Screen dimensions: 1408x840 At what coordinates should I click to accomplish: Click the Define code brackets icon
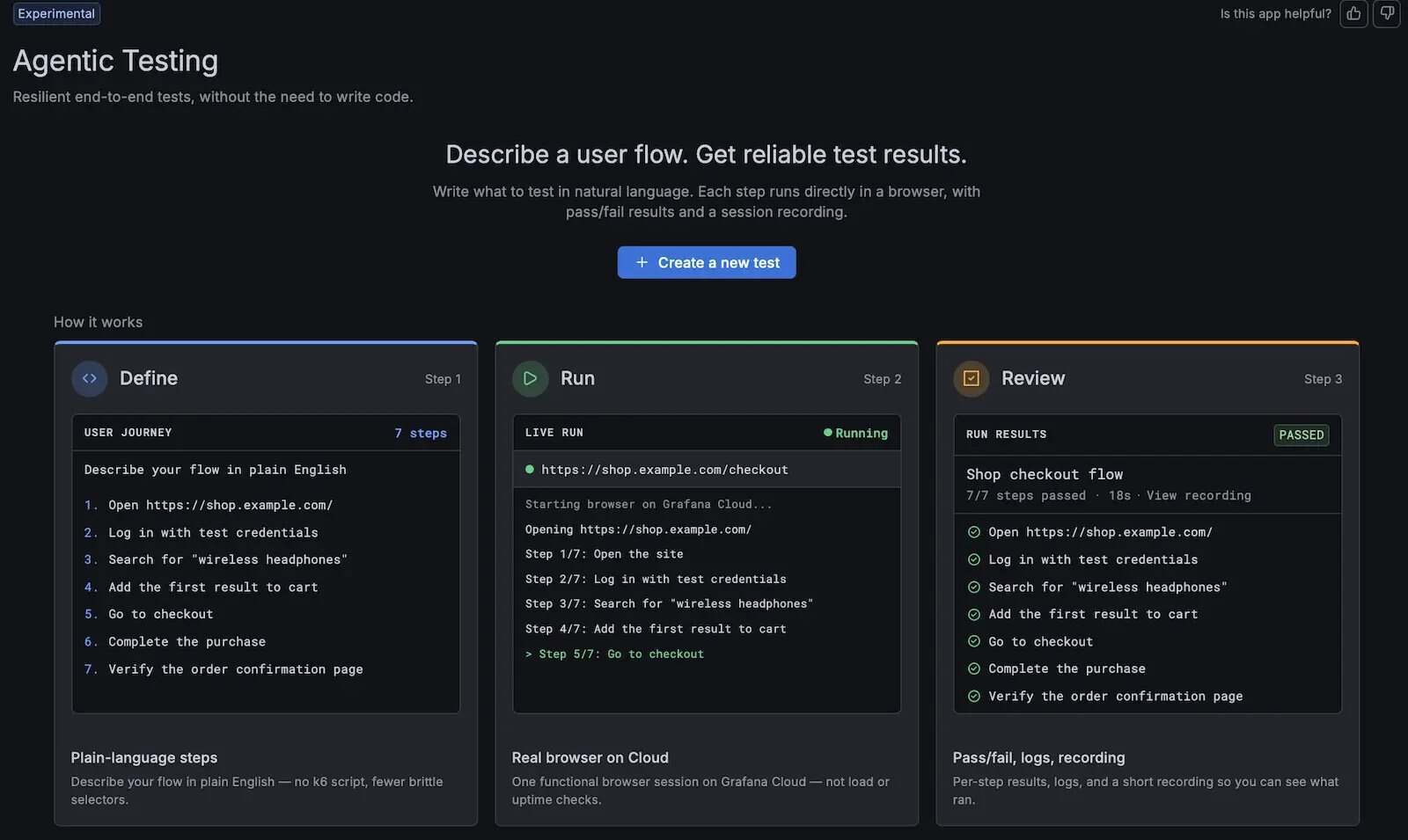[x=90, y=378]
